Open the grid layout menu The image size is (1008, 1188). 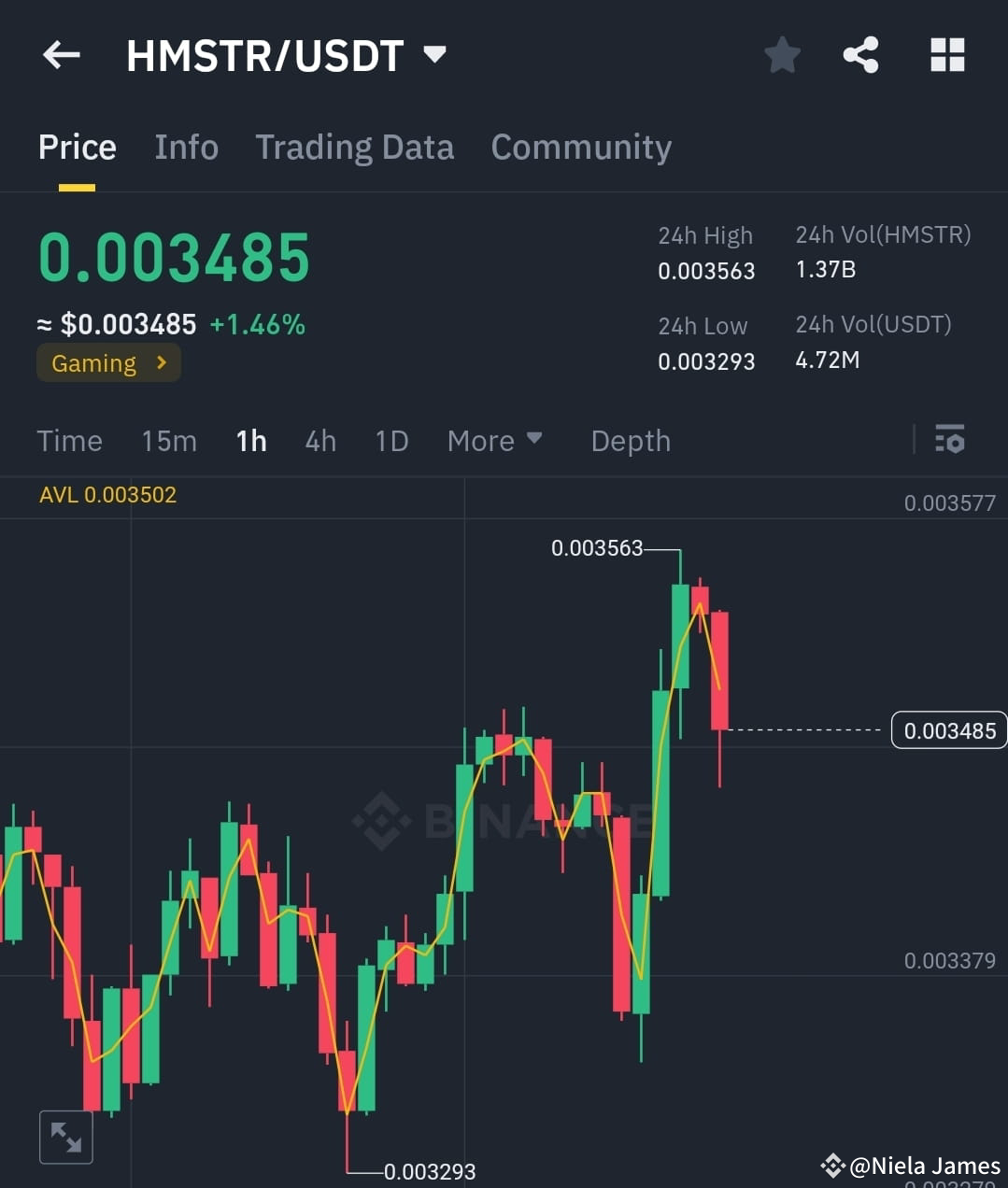pyautogui.click(x=947, y=55)
